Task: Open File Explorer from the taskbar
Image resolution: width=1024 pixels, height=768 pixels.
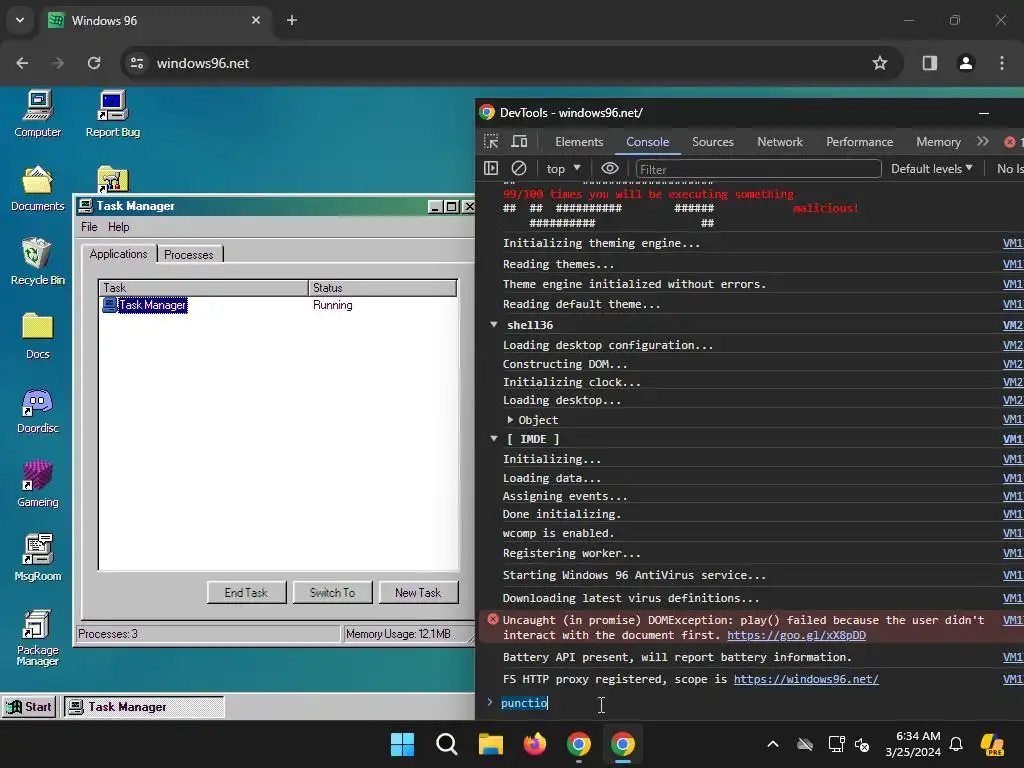Action: 490,744
